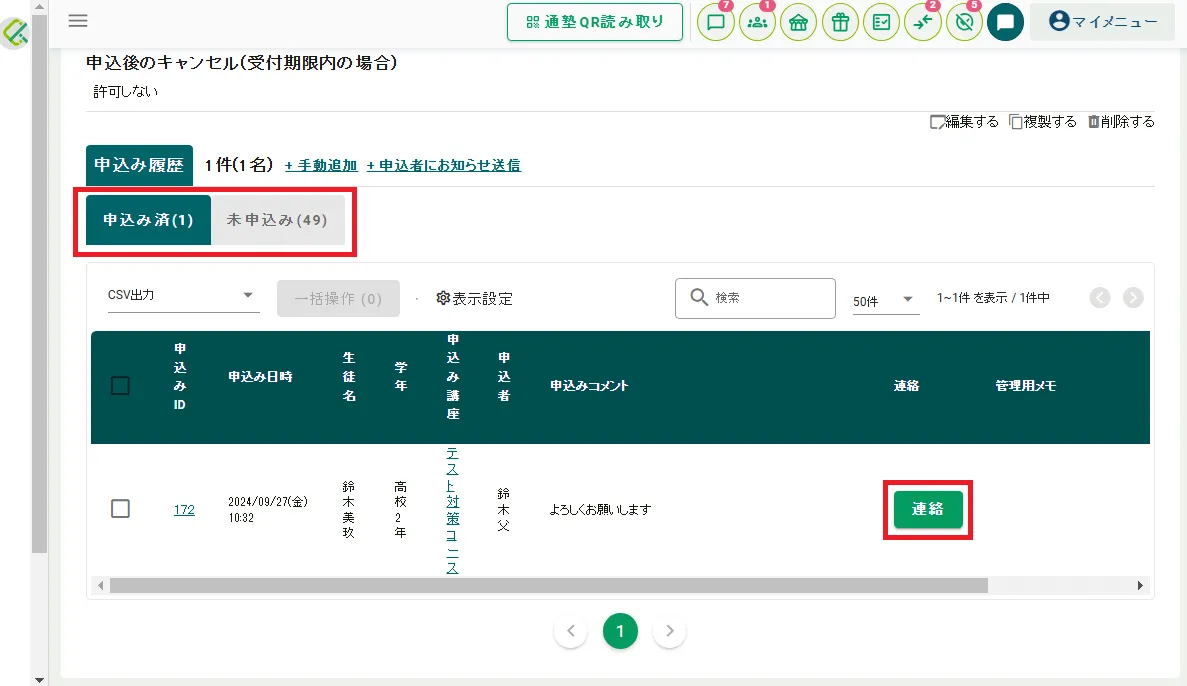
Task: Click the +手動追加 link
Action: coord(321,165)
